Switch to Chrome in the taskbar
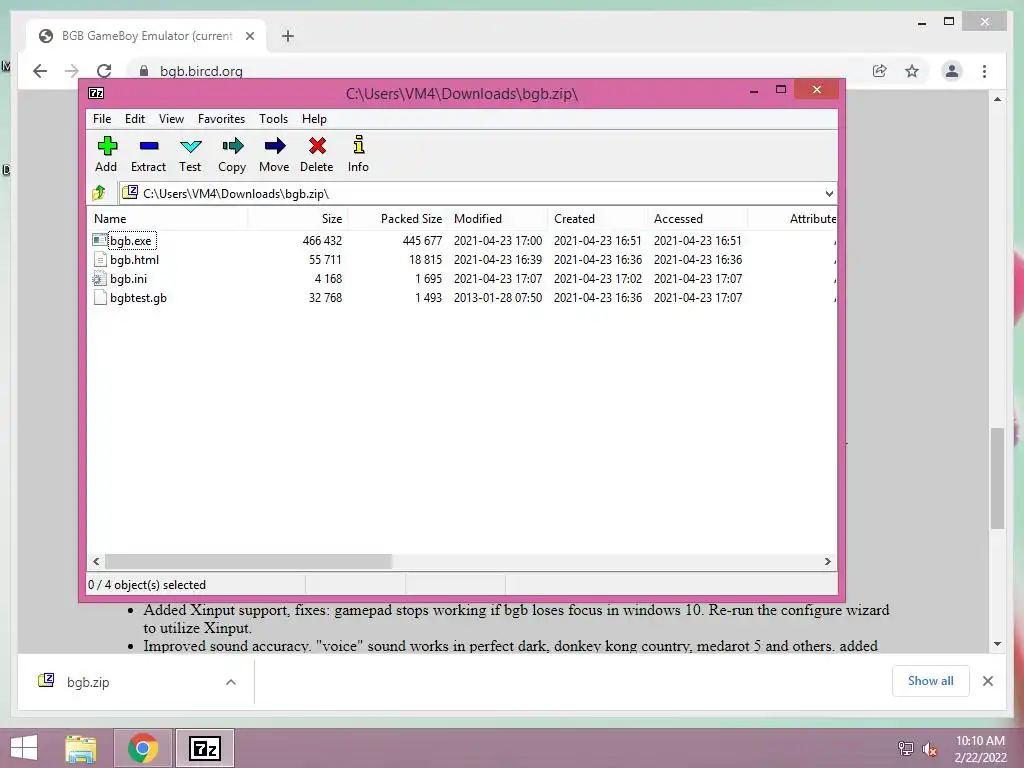This screenshot has height=768, width=1024. click(143, 748)
